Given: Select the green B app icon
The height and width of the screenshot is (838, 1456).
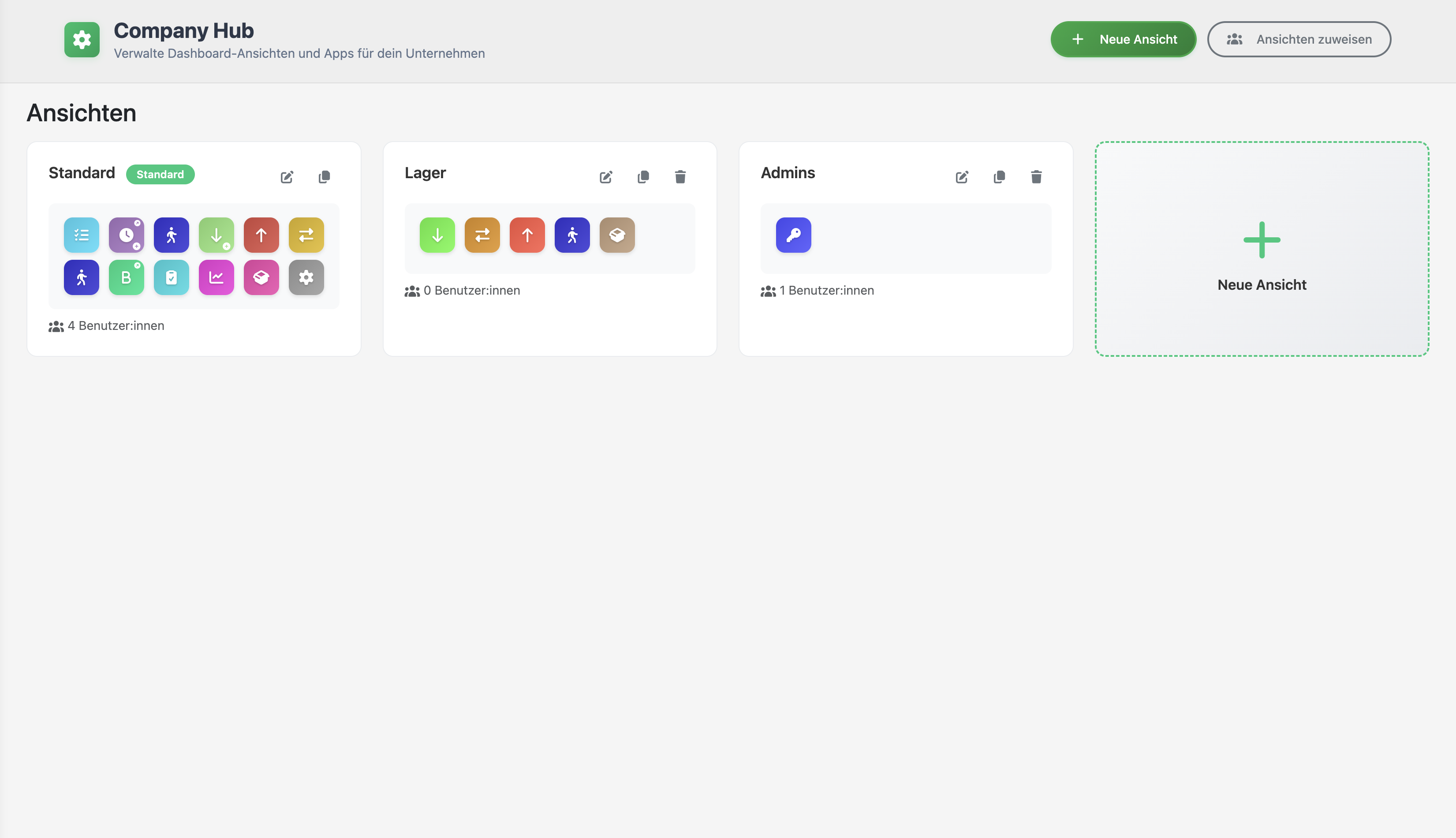Looking at the screenshot, I should [126, 277].
